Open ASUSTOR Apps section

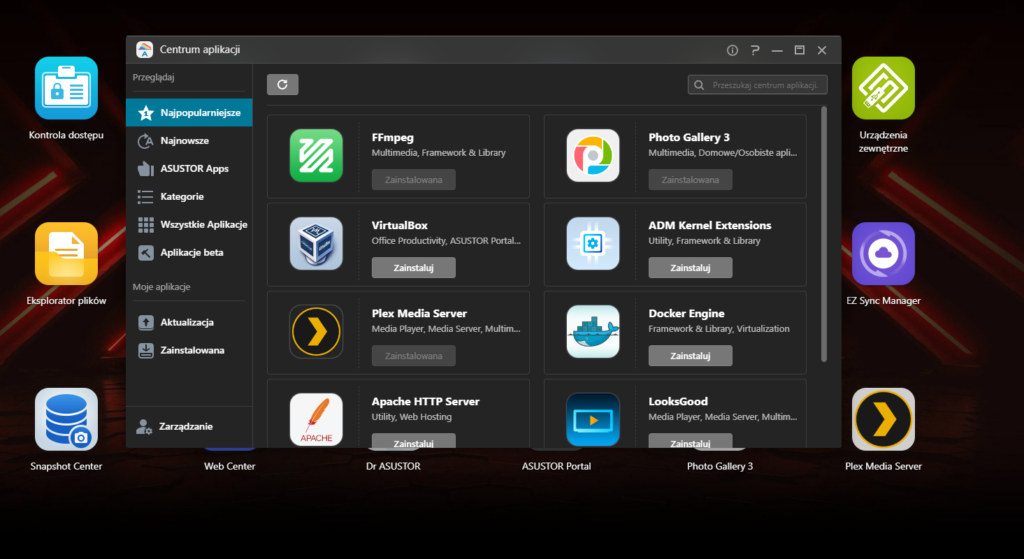[x=189, y=168]
